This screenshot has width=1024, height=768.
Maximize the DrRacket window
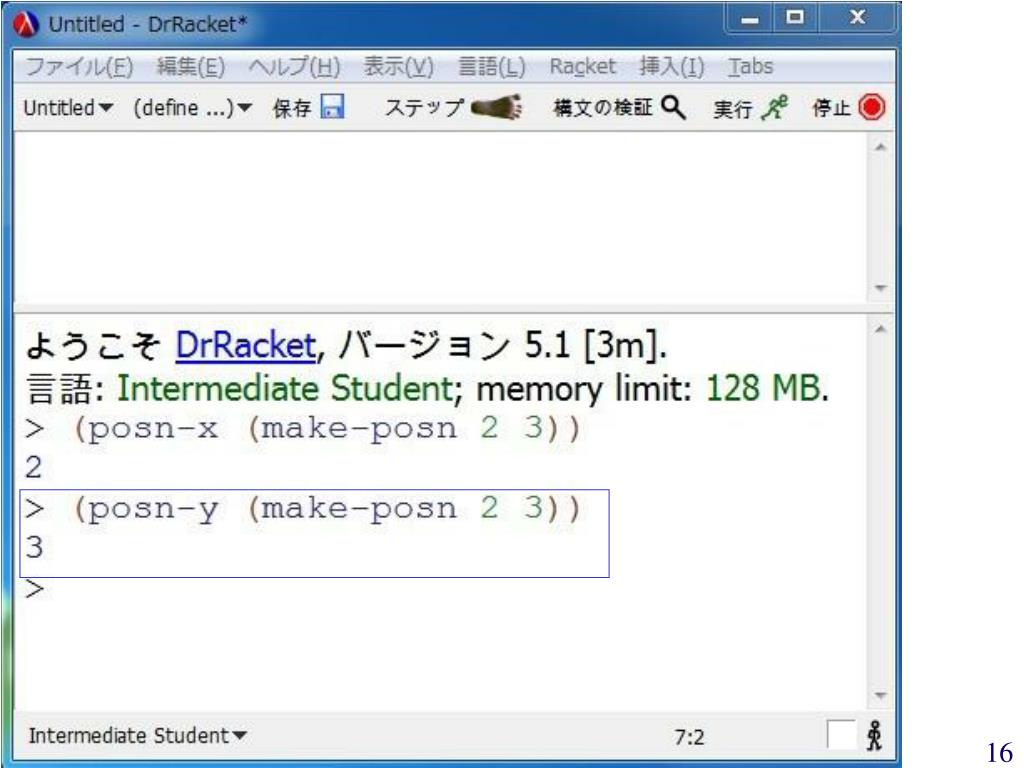pyautogui.click(x=795, y=18)
